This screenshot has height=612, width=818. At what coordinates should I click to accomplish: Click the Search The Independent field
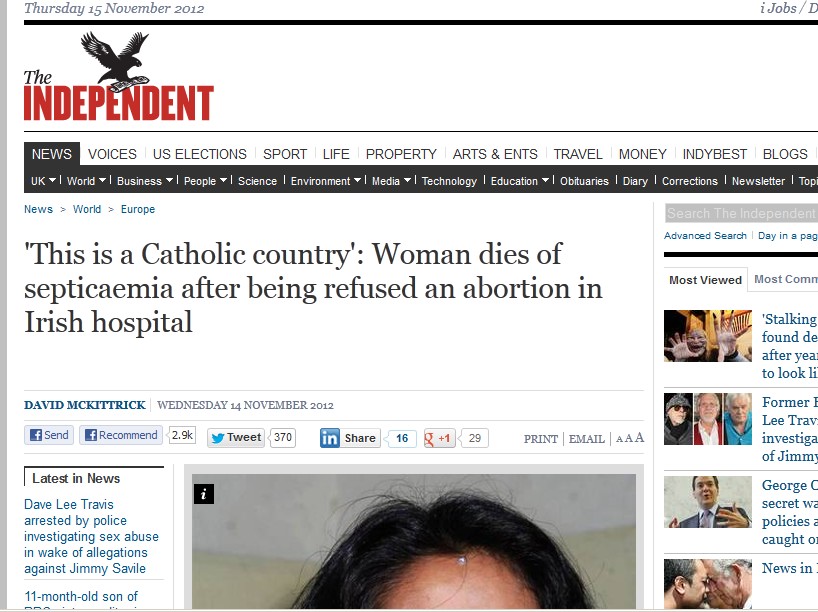coord(741,213)
